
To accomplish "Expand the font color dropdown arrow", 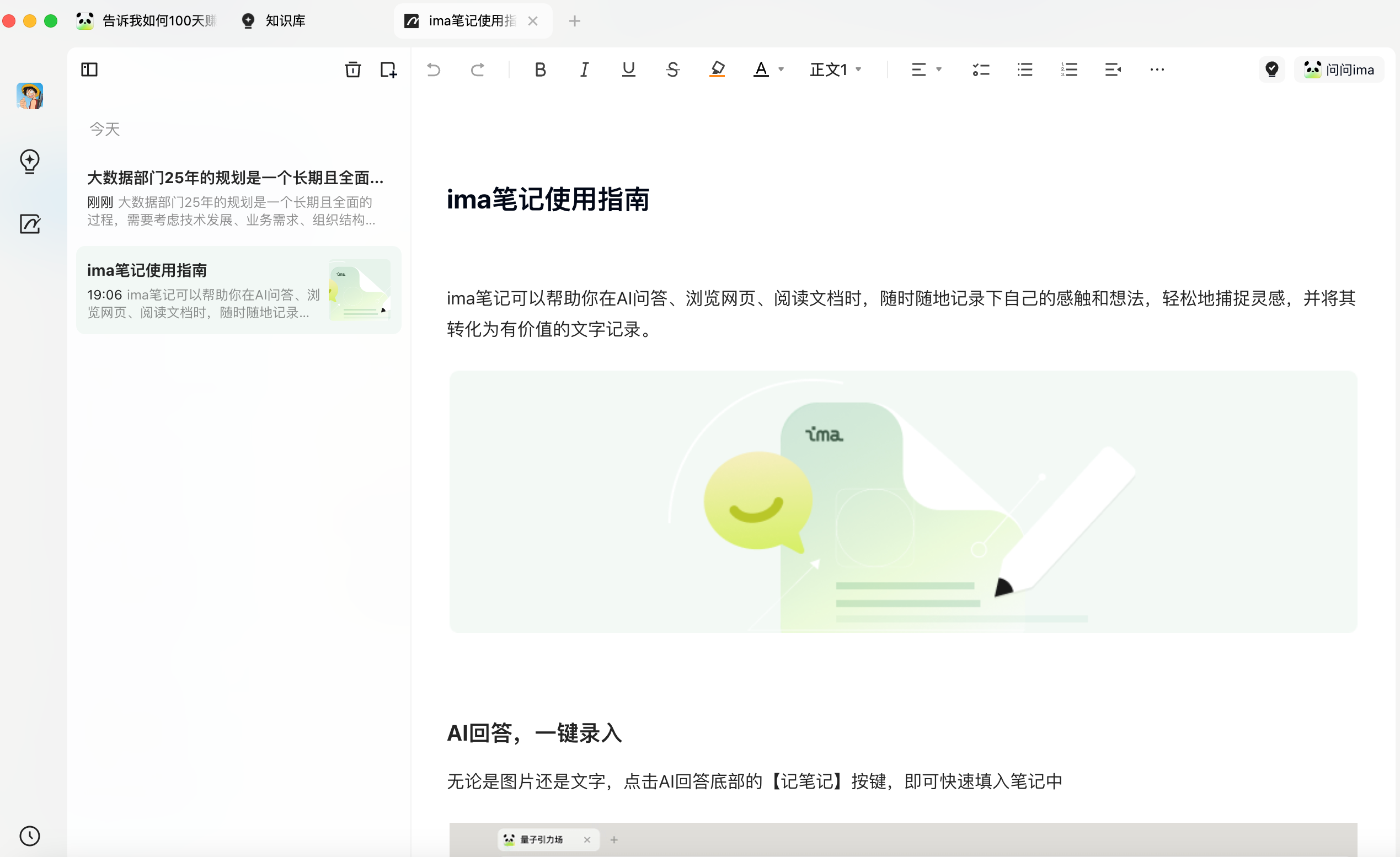I will point(781,69).
